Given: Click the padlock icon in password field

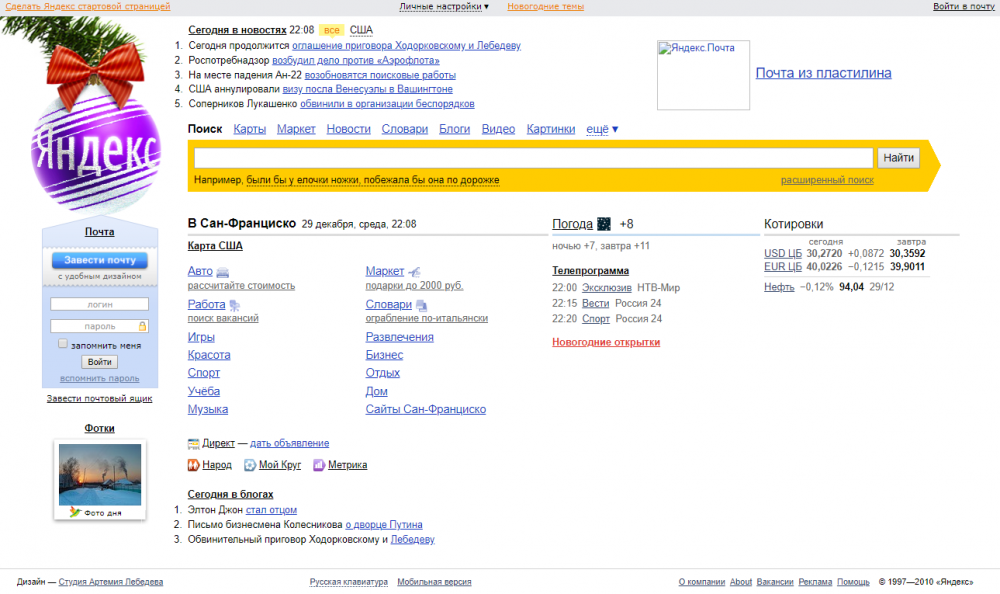Looking at the screenshot, I should point(142,326).
